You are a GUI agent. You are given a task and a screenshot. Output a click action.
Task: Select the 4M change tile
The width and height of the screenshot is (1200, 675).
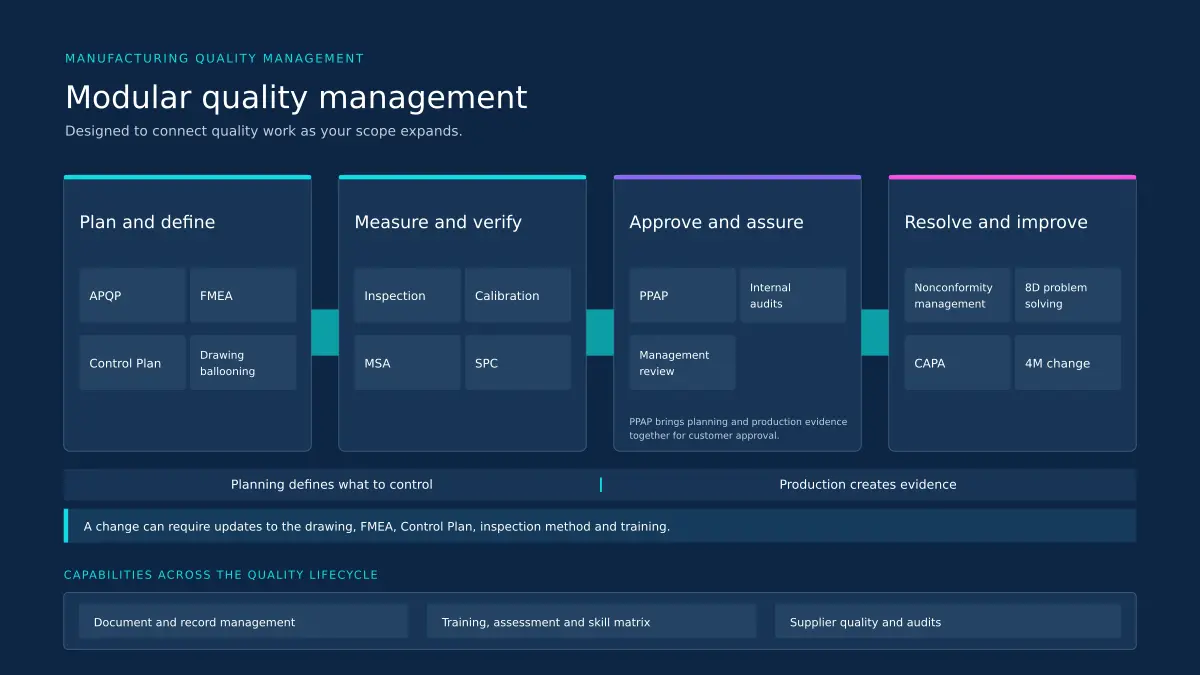[x=1068, y=363]
